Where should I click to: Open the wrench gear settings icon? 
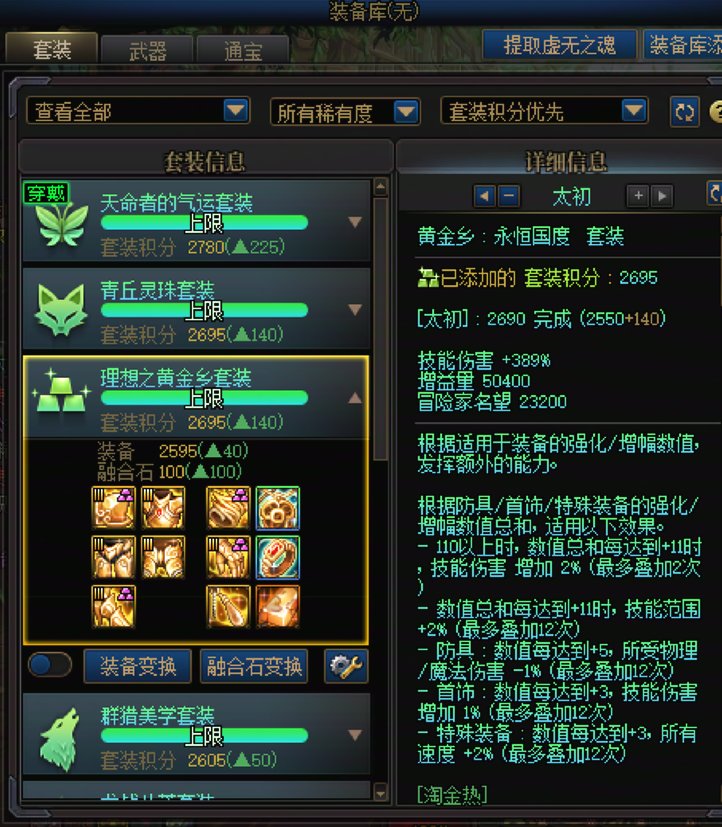tap(346, 666)
